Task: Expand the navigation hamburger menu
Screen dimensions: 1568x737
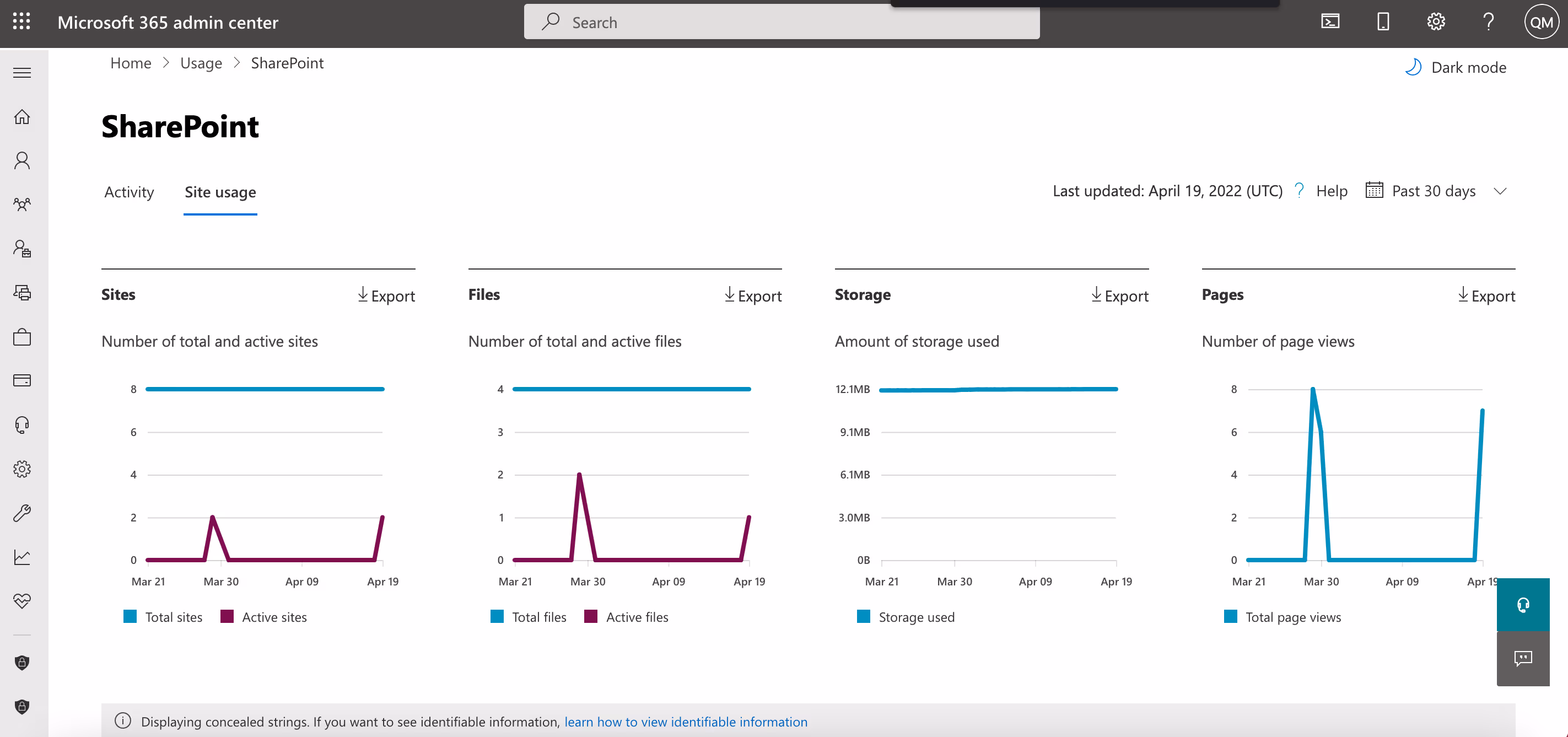Action: click(22, 73)
